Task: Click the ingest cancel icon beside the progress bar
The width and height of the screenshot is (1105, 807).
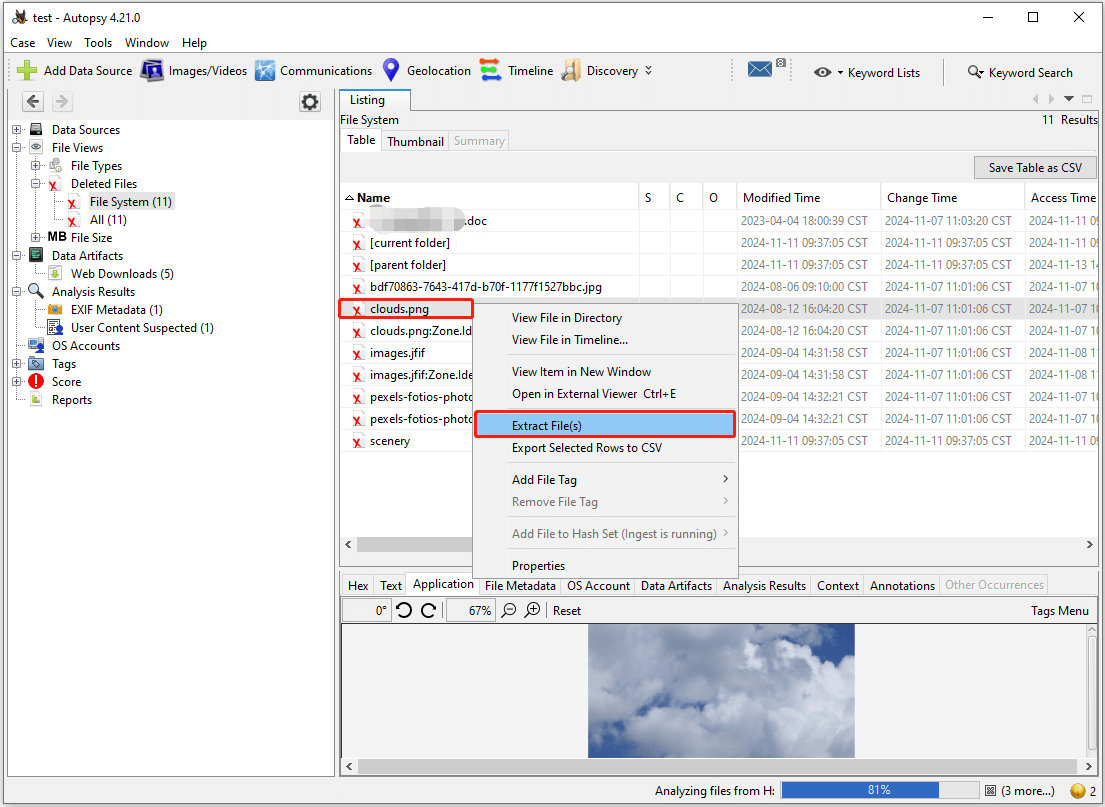Action: [990, 791]
